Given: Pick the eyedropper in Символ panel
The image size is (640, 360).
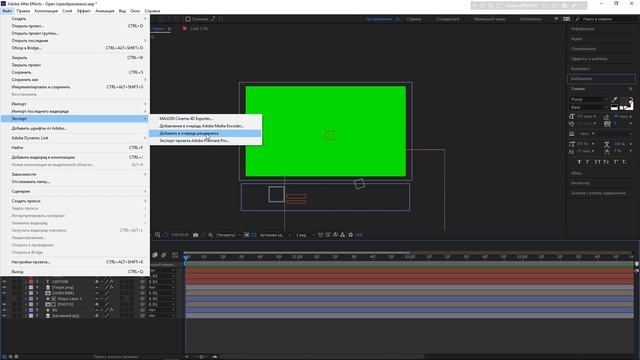Looking at the screenshot, I should pos(614,99).
